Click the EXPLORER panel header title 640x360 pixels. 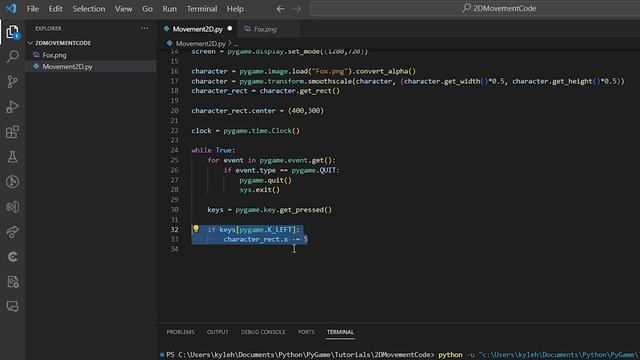(48, 29)
